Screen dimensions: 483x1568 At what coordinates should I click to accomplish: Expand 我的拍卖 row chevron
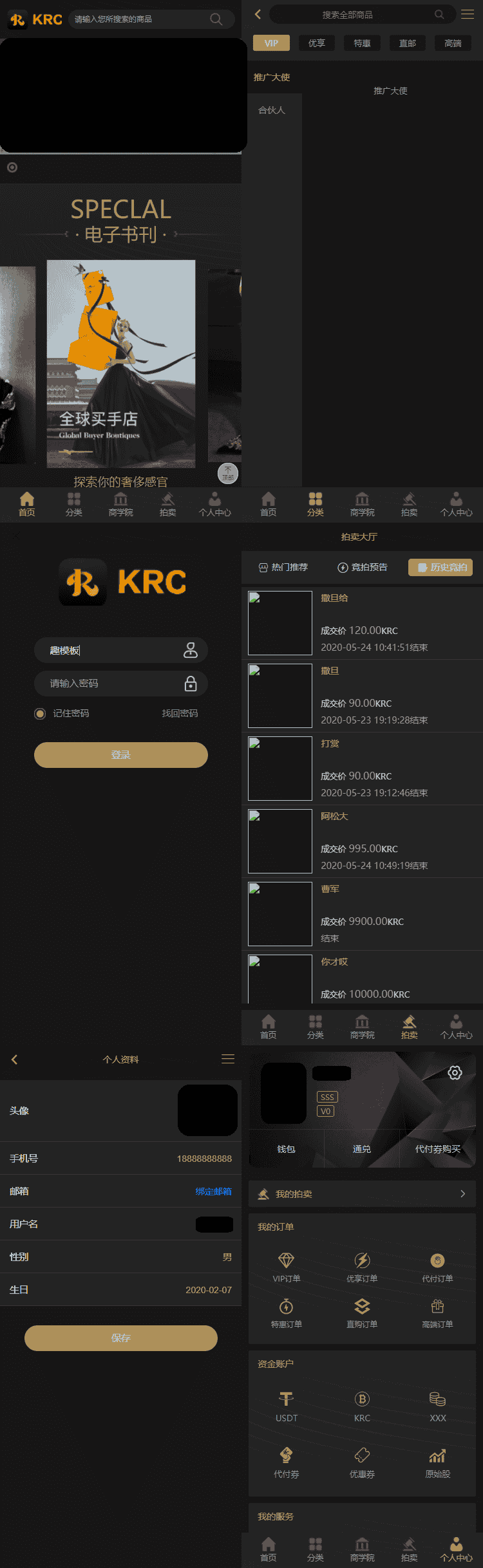click(x=462, y=1194)
